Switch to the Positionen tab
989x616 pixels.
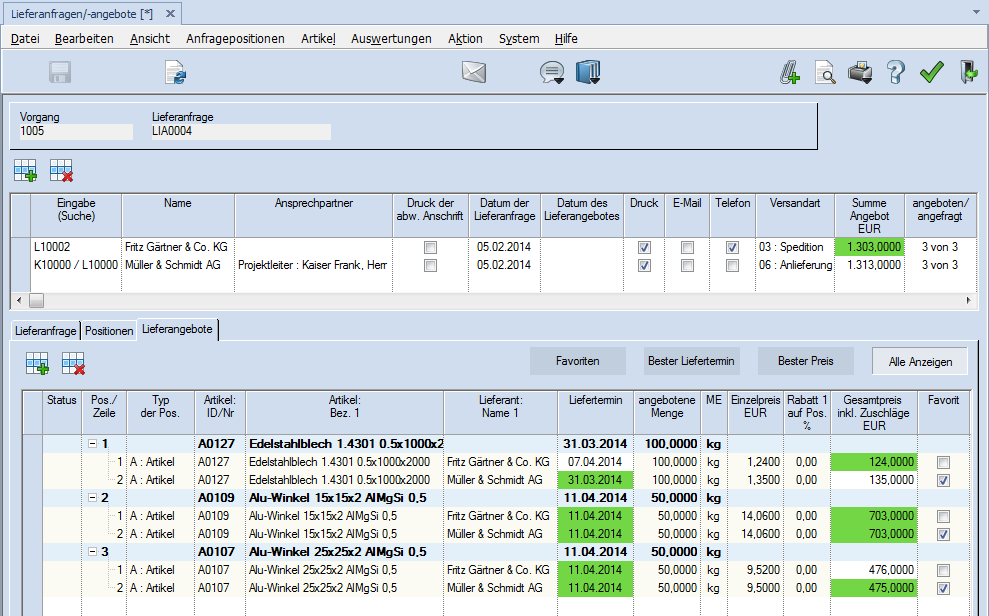[x=109, y=330]
